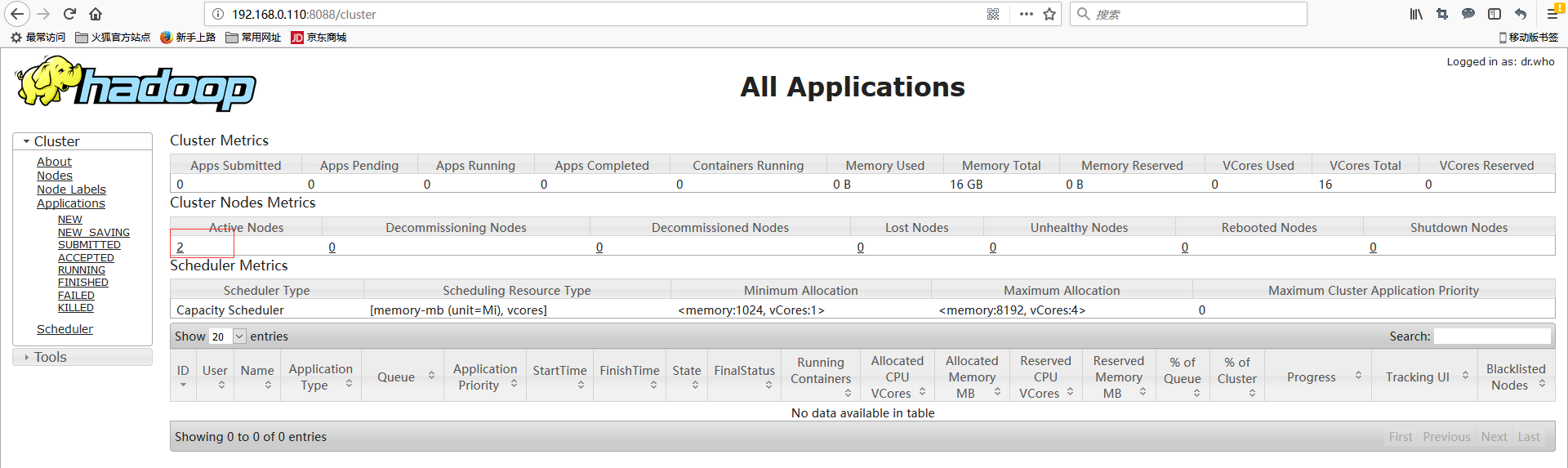The height and width of the screenshot is (468, 1568).
Task: Sort table by Name column
Action: pos(257,377)
